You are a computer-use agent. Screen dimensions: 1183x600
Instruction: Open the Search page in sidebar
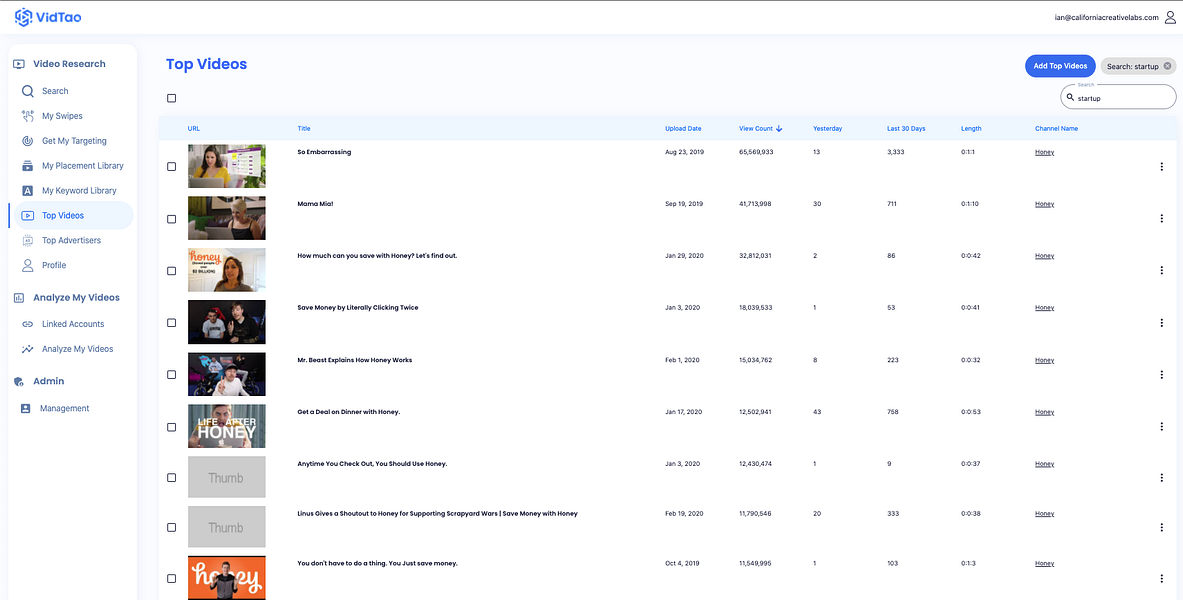coord(55,91)
